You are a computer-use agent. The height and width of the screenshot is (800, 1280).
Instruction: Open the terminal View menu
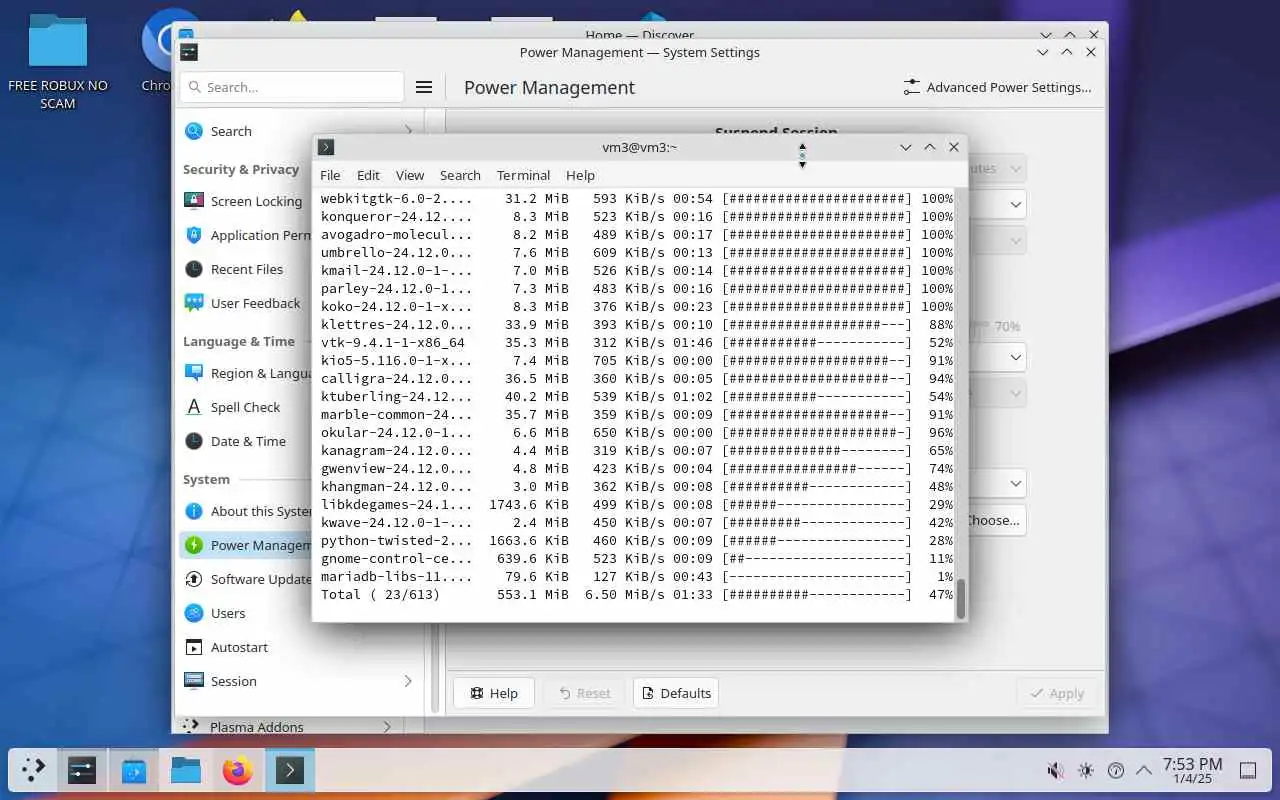click(410, 175)
